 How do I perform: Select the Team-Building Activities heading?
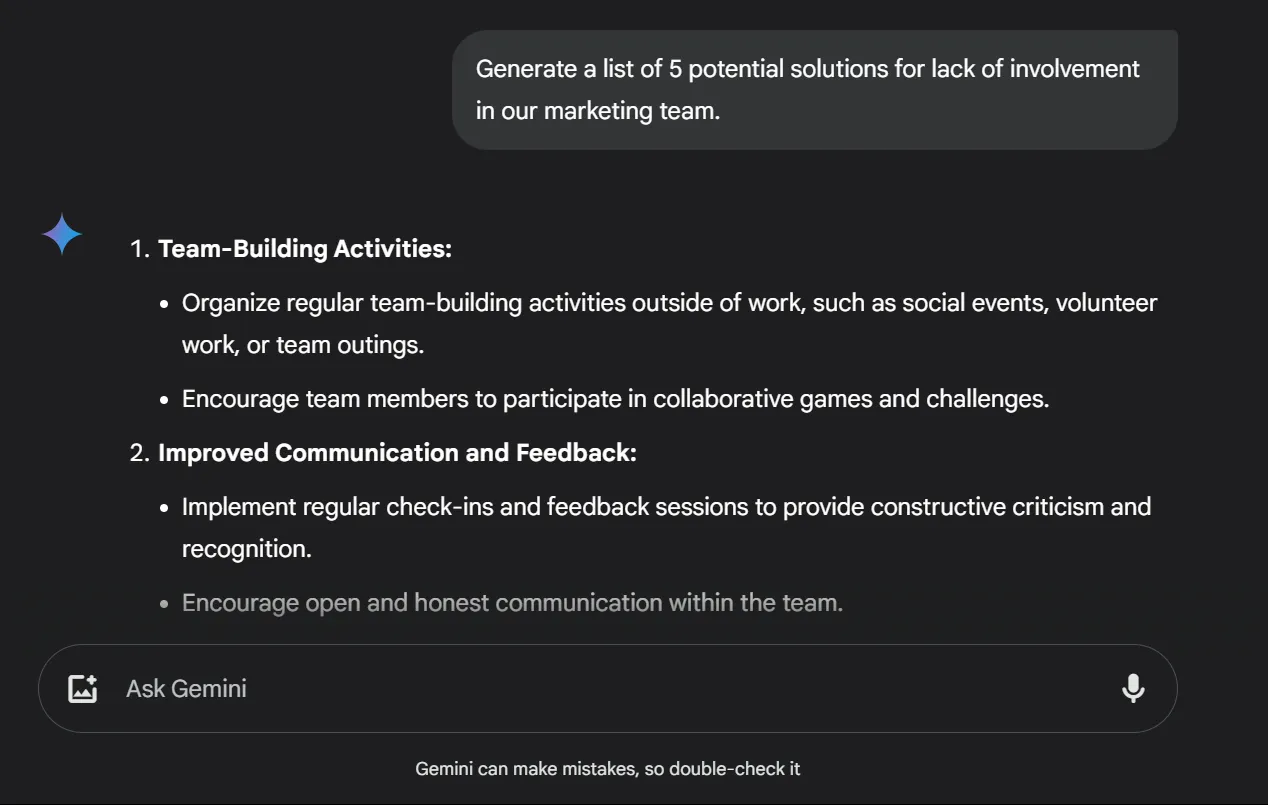[x=305, y=249]
